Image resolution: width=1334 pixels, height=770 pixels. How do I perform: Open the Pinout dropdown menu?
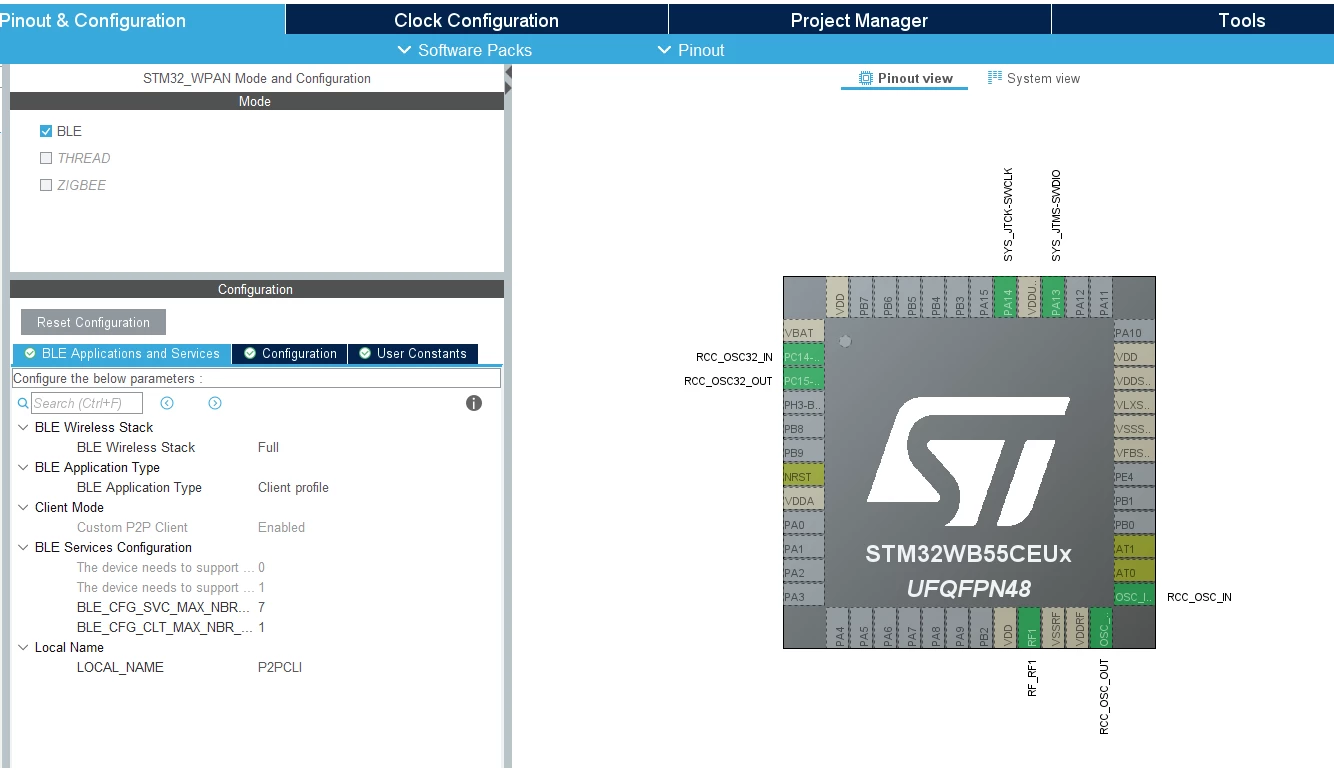[x=691, y=50]
